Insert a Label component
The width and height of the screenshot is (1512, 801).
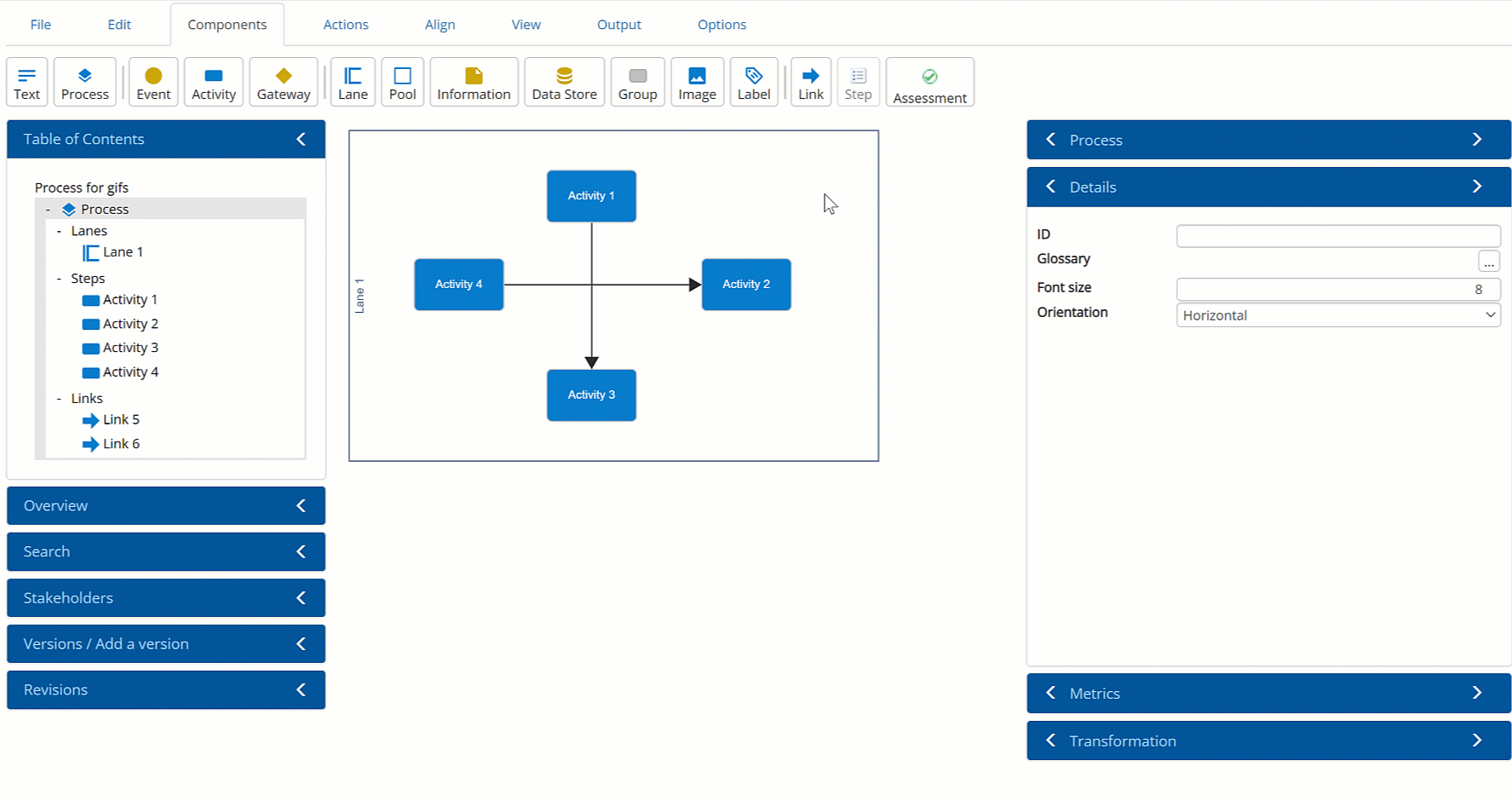[x=753, y=83]
